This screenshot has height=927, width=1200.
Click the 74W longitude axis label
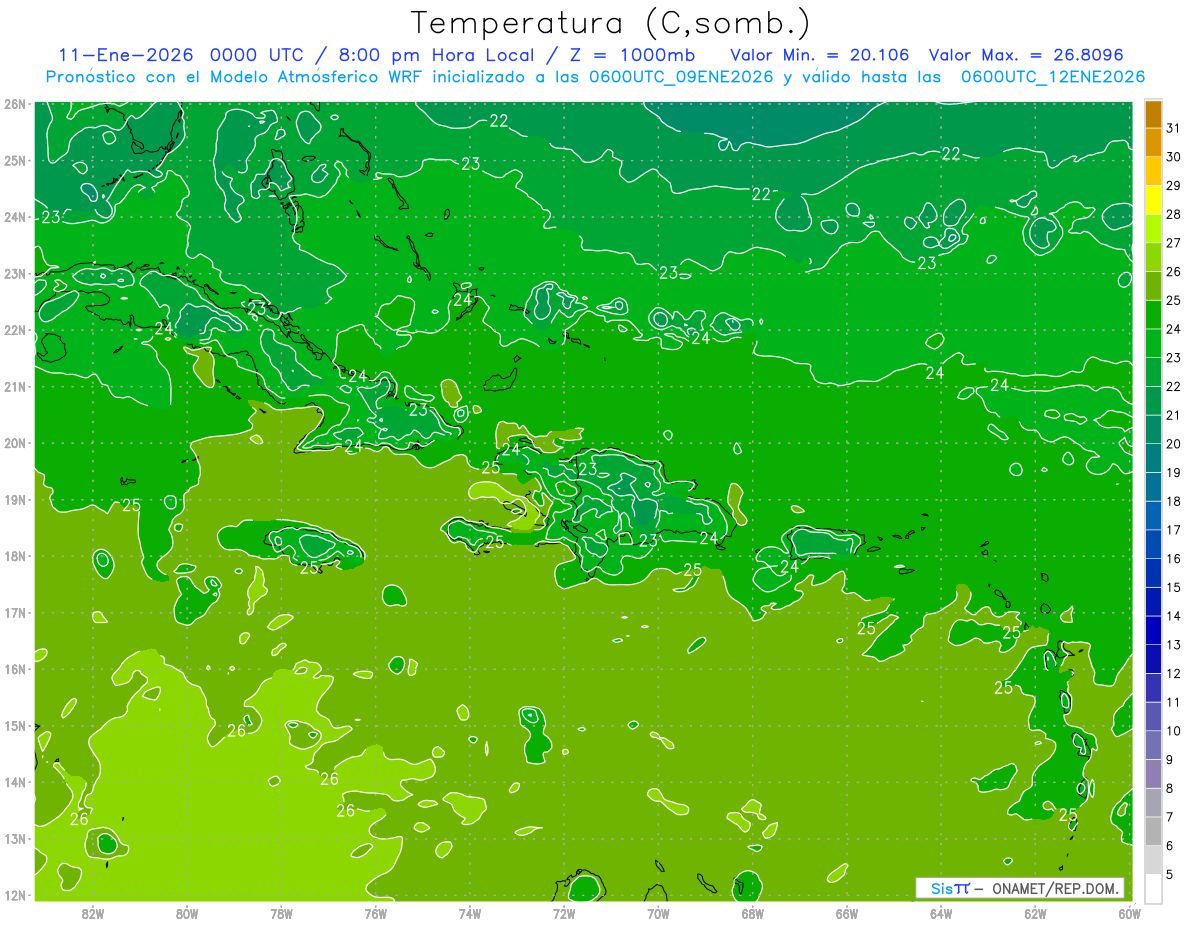(469, 912)
